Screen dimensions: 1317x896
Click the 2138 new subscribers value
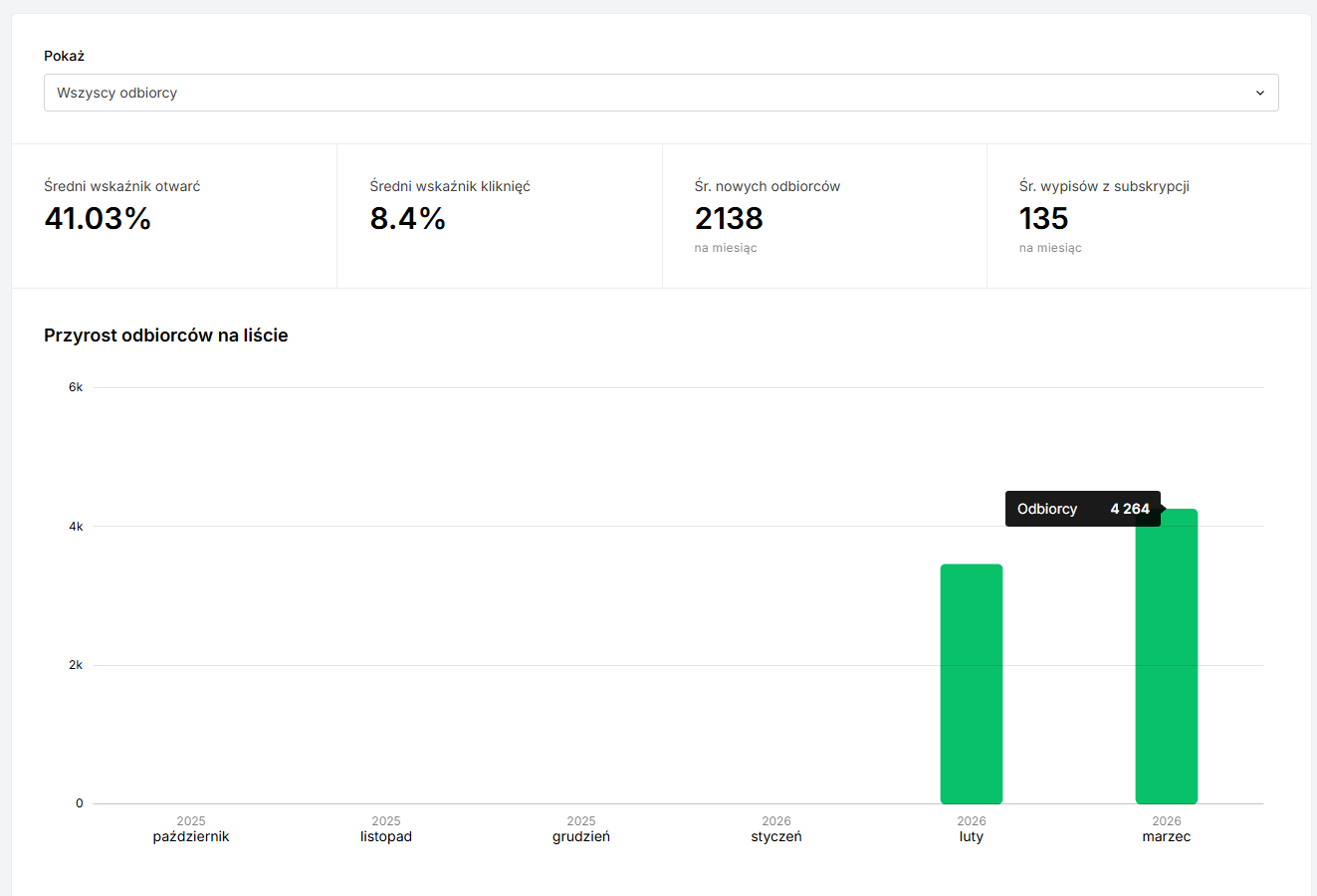pyautogui.click(x=729, y=219)
